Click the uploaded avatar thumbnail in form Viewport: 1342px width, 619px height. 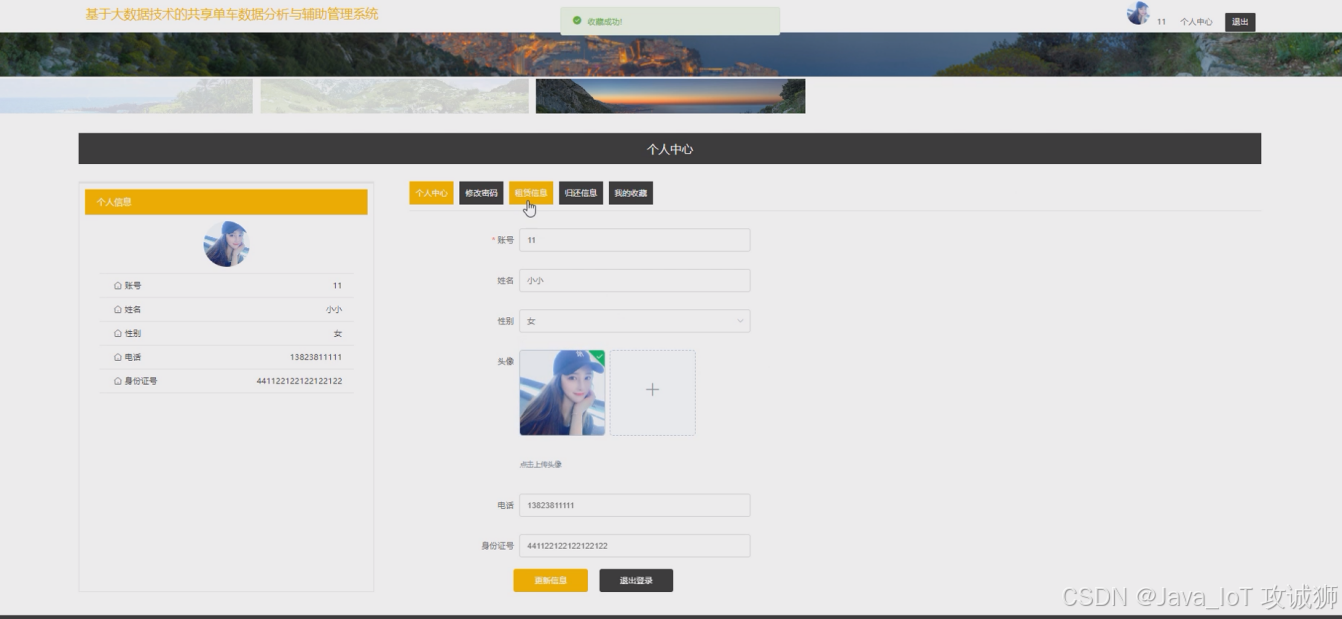coord(562,393)
